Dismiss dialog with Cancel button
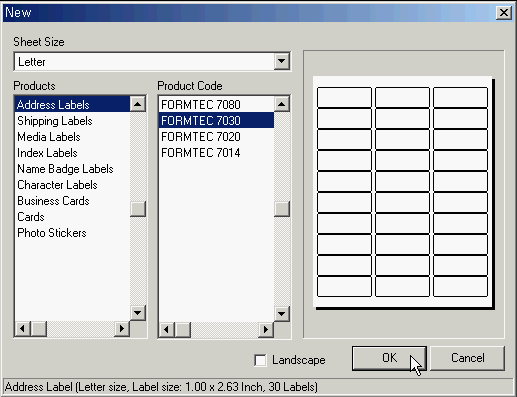This screenshot has height=397, width=517. [x=467, y=358]
